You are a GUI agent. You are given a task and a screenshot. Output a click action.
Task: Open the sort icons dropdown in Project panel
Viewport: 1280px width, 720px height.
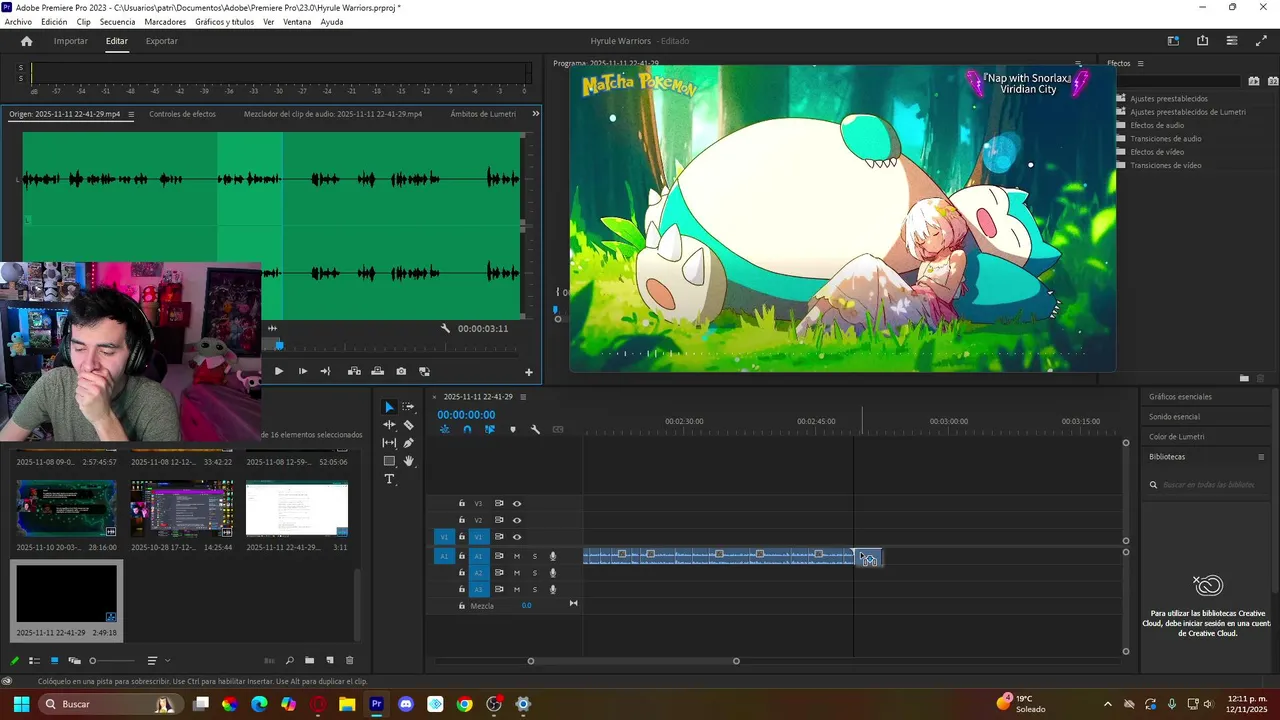(x=157, y=660)
